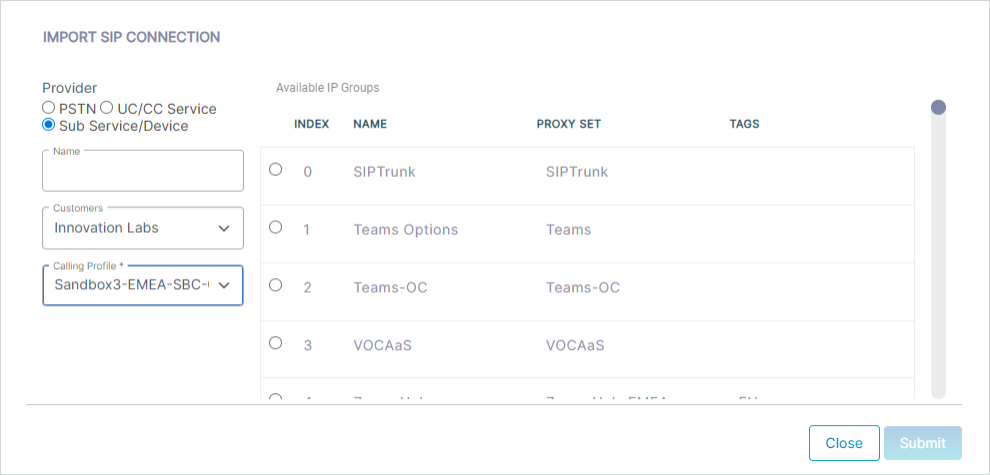Viewport: 990px width, 475px height.
Task: Click the NAME column header
Action: pos(370,124)
